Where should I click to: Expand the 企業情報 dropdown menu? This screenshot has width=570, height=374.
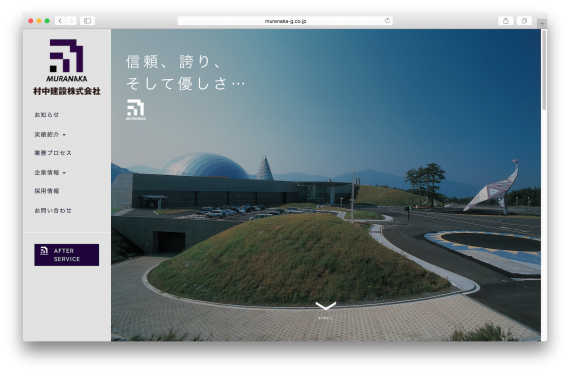[50, 173]
